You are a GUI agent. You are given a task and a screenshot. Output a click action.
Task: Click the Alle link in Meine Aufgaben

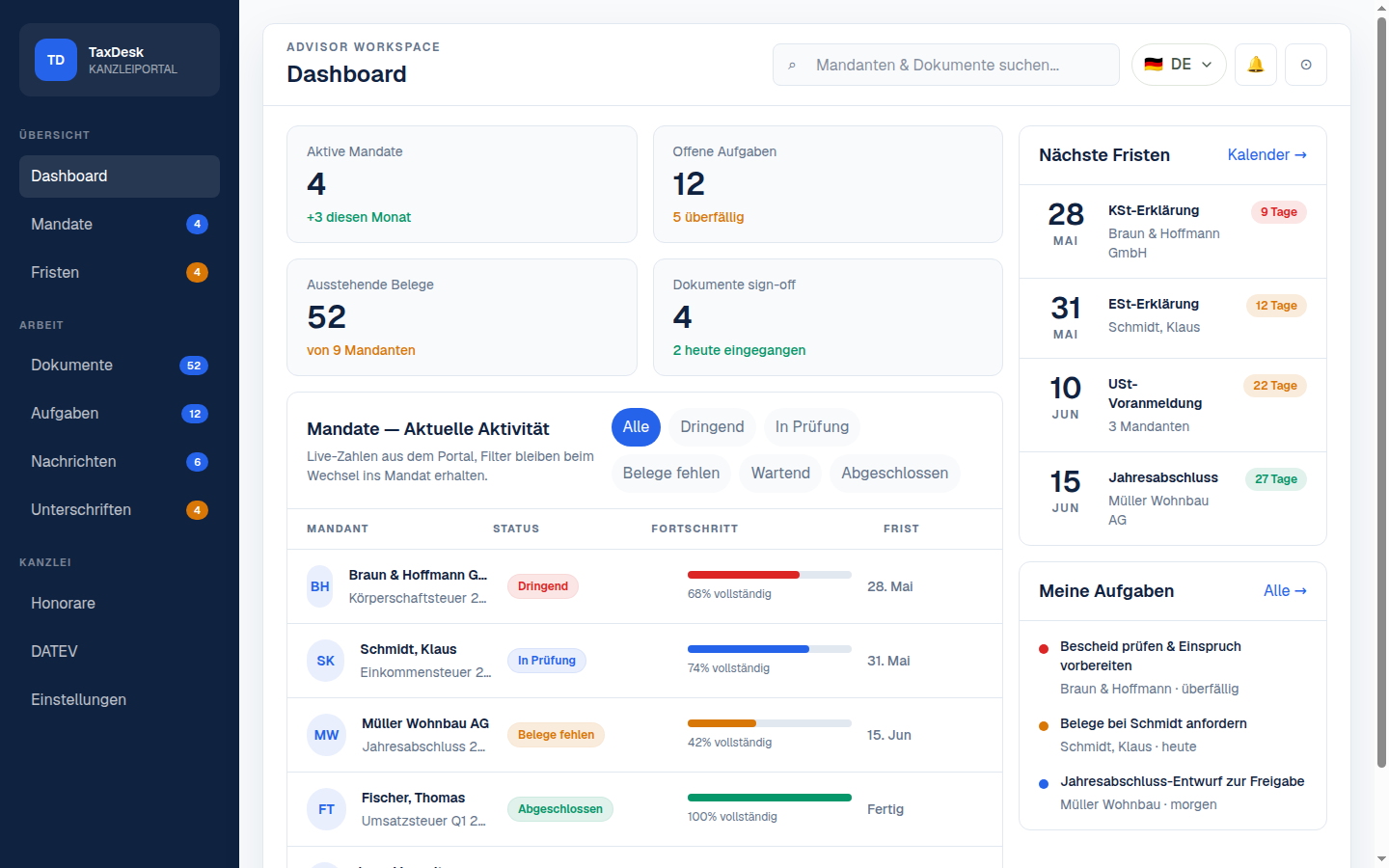click(1285, 591)
